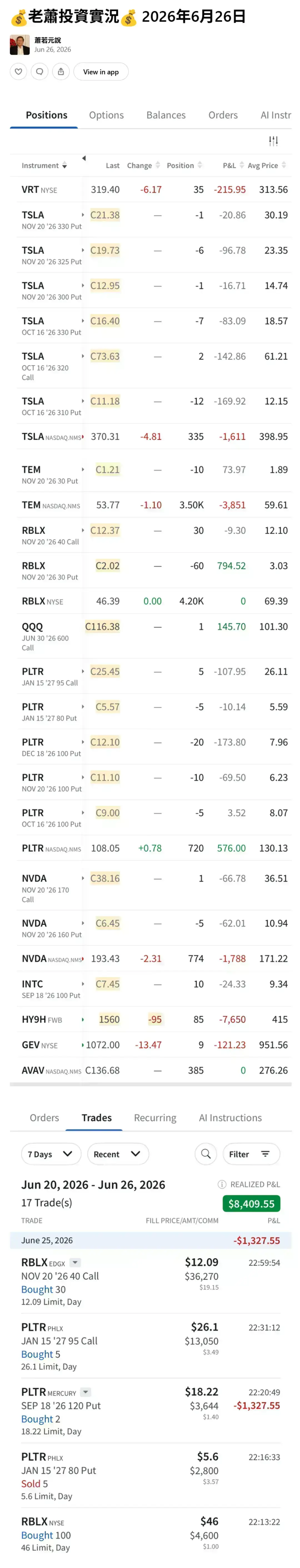Switch to the Recurring tab
300x1568 pixels.
[155, 1117]
